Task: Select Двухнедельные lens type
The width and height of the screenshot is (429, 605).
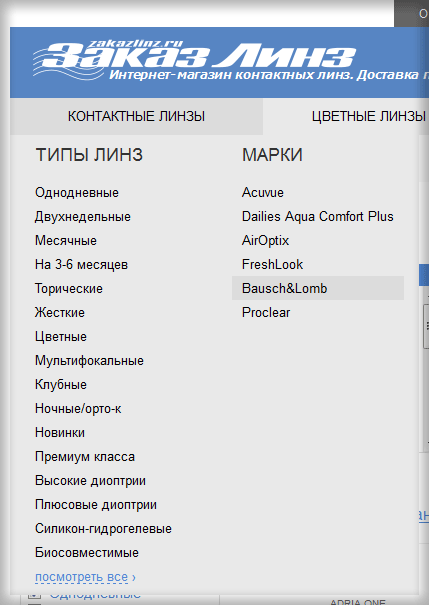Action: point(83,216)
